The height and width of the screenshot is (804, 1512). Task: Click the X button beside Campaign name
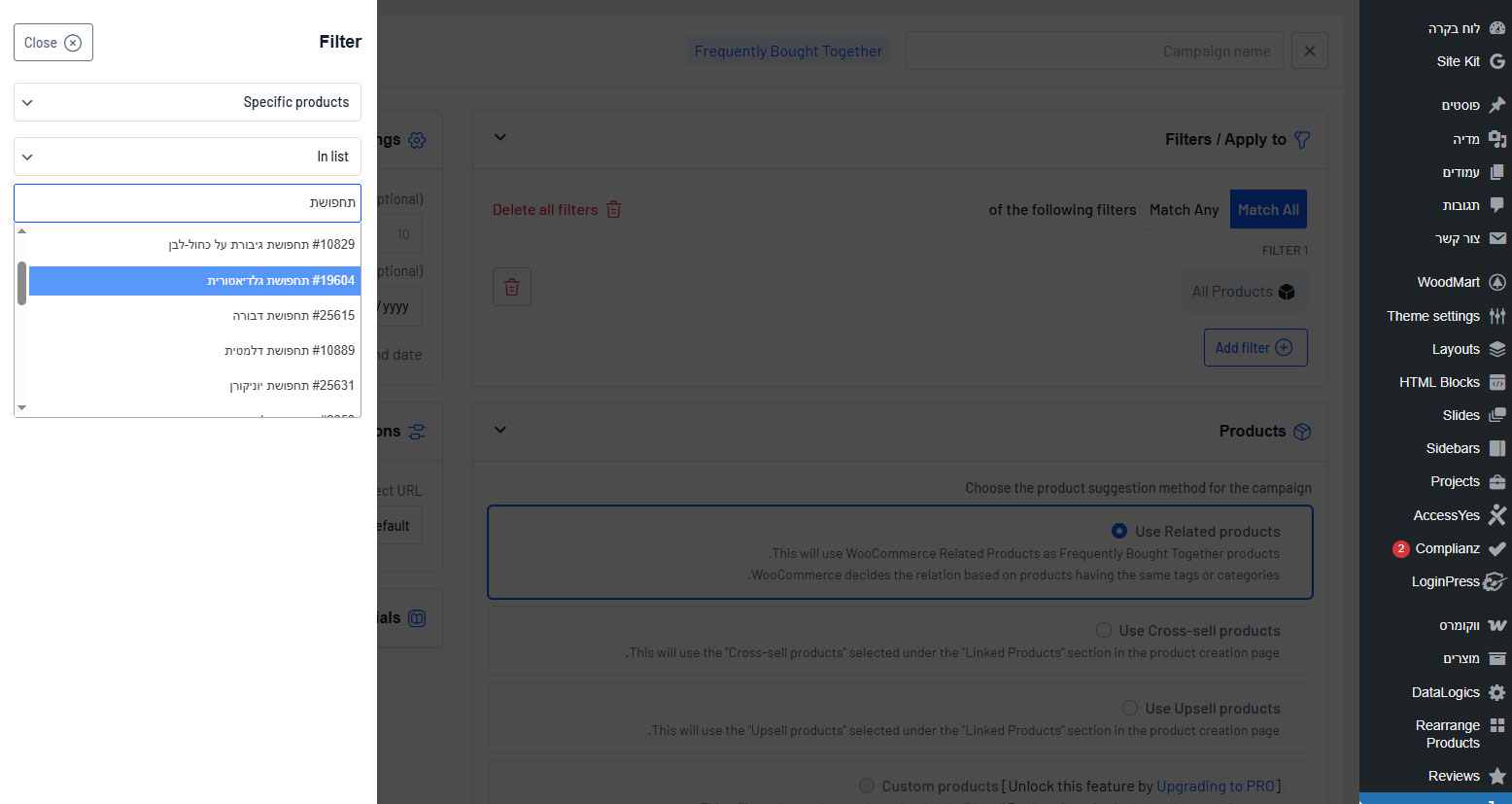pos(1309,51)
